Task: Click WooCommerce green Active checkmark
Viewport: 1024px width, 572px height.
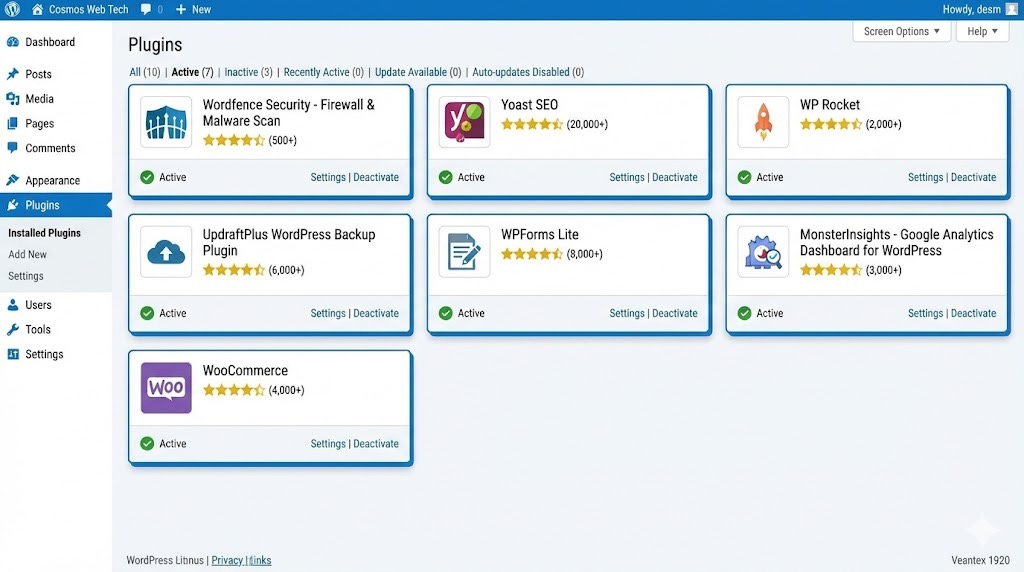Action: click(x=147, y=443)
